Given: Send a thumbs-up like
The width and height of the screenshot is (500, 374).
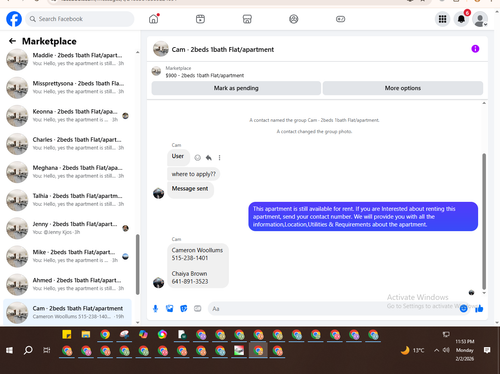Looking at the screenshot, I should (479, 309).
